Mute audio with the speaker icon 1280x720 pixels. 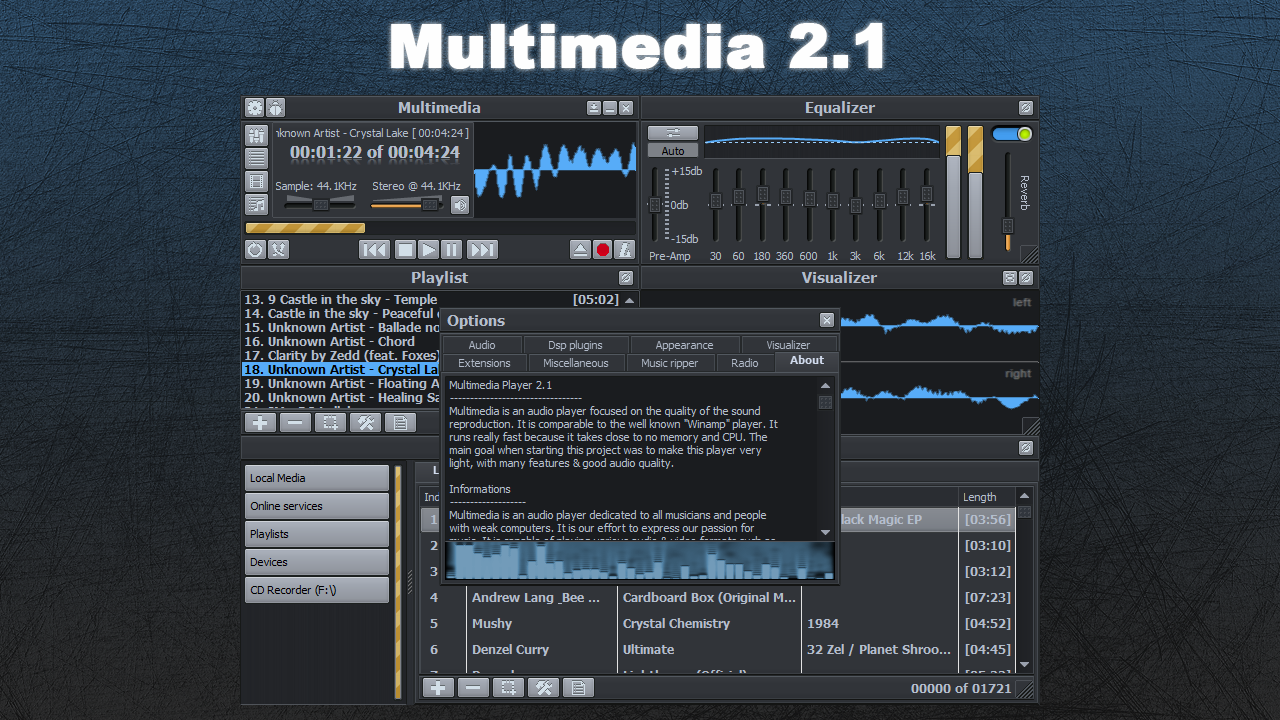(460, 205)
